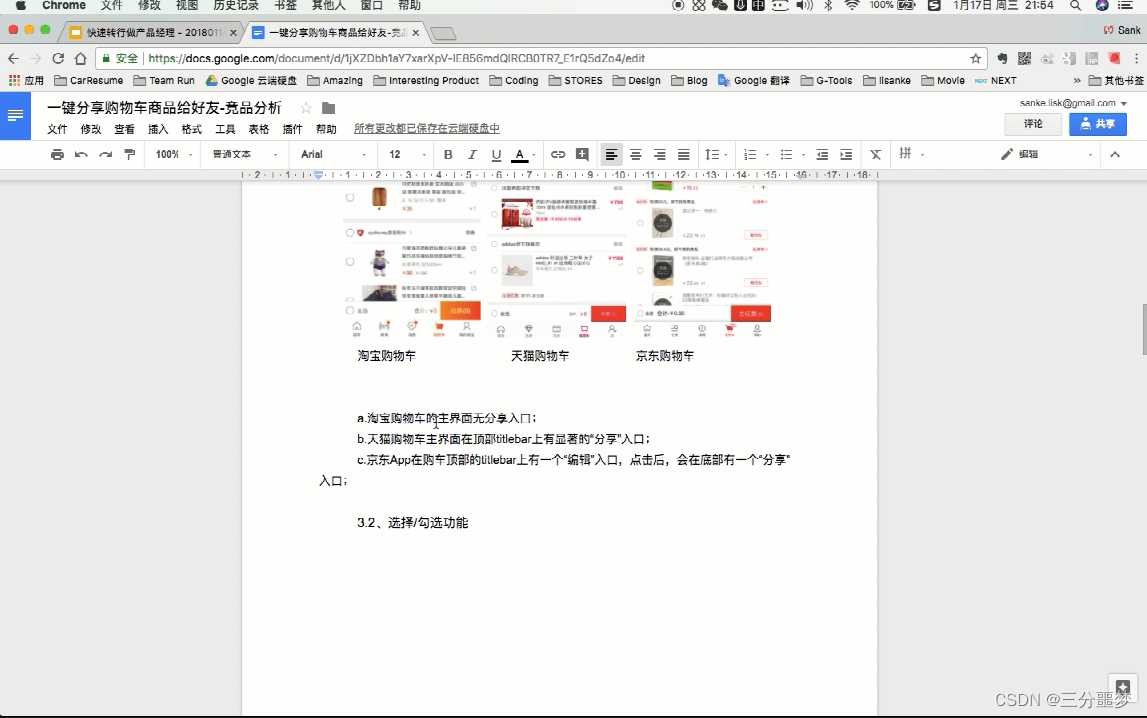Screen dimensions: 1147x718
Task: Click the Print icon in toolbar
Action: click(57, 154)
